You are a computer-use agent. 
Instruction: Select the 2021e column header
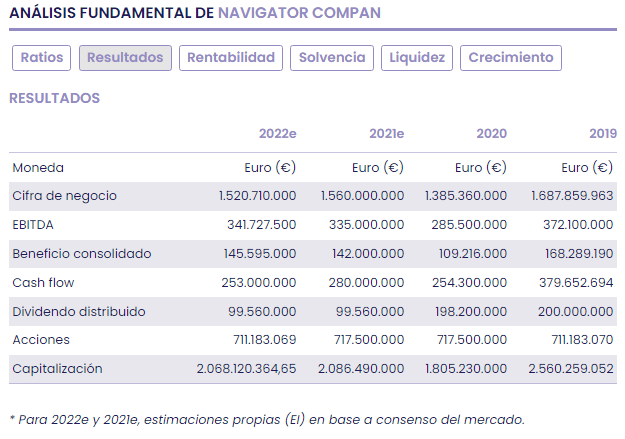[386, 133]
